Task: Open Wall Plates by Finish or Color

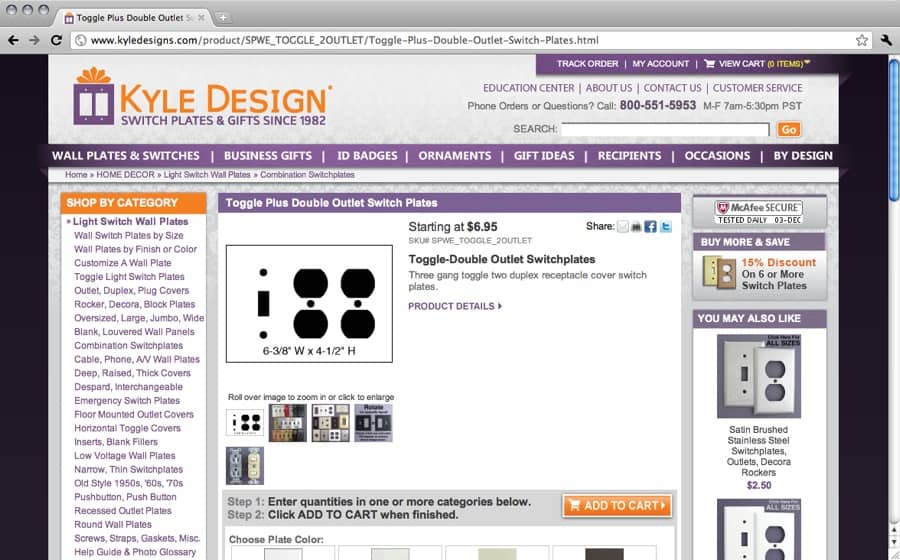Action: (135, 249)
